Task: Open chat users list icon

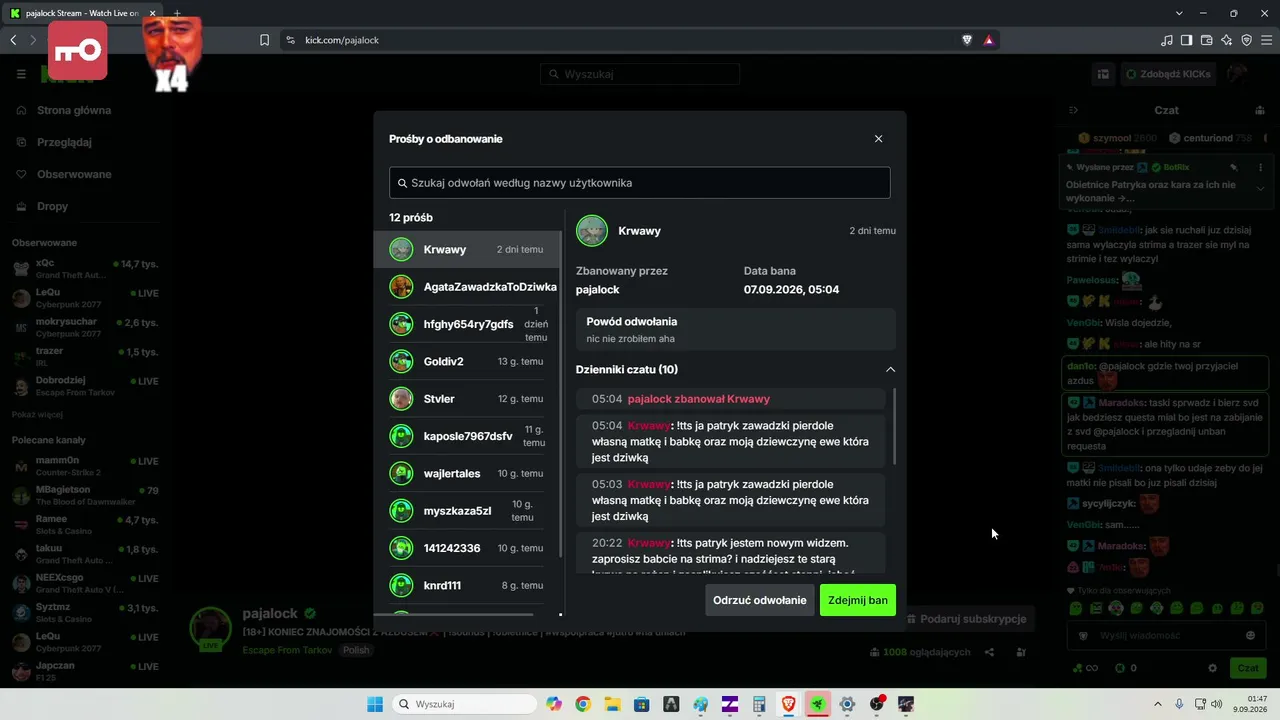Action: click(1260, 110)
